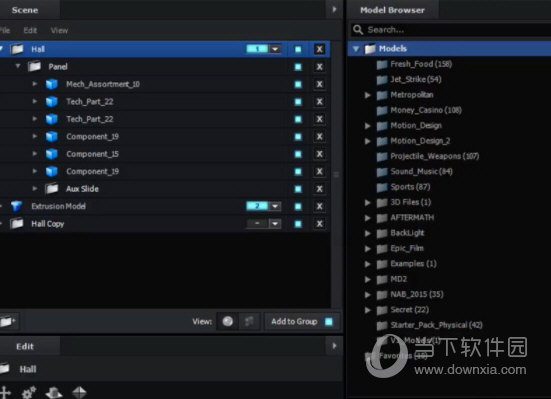Screen dimensions: 551x399
Task: Expand the Motion_Design folder
Action: 368,126
